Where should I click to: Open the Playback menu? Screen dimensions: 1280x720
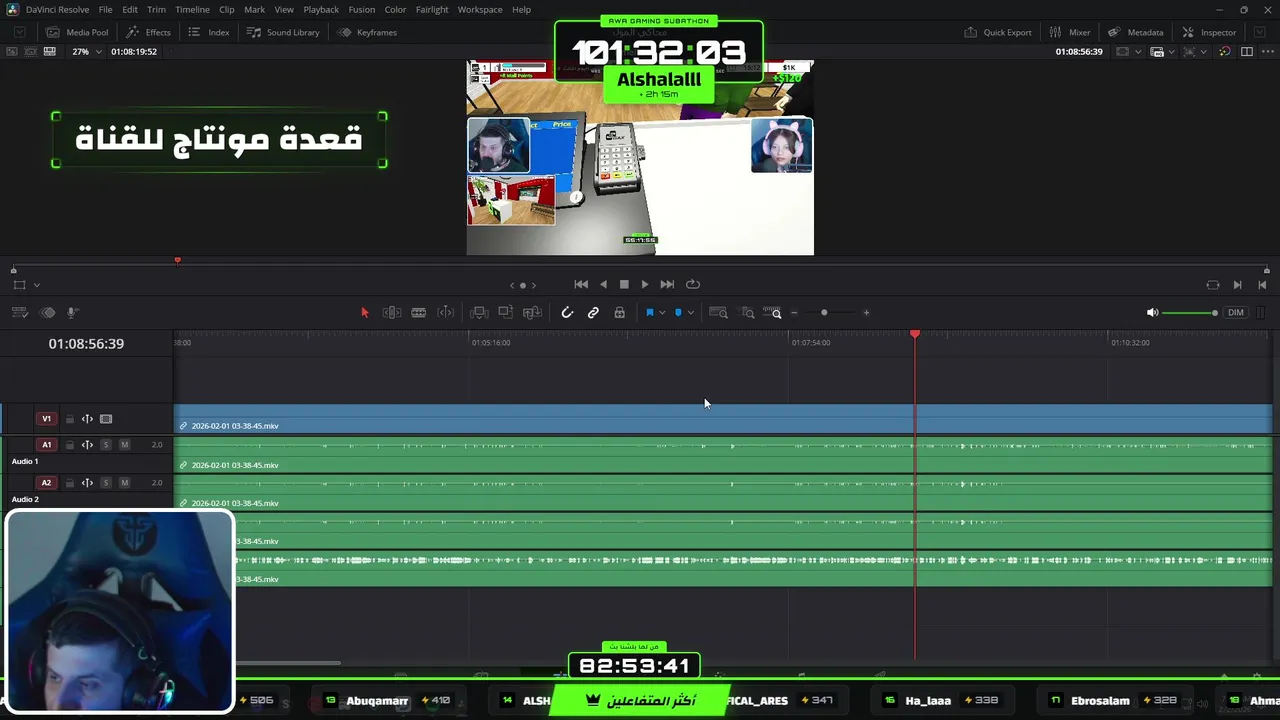point(321,9)
